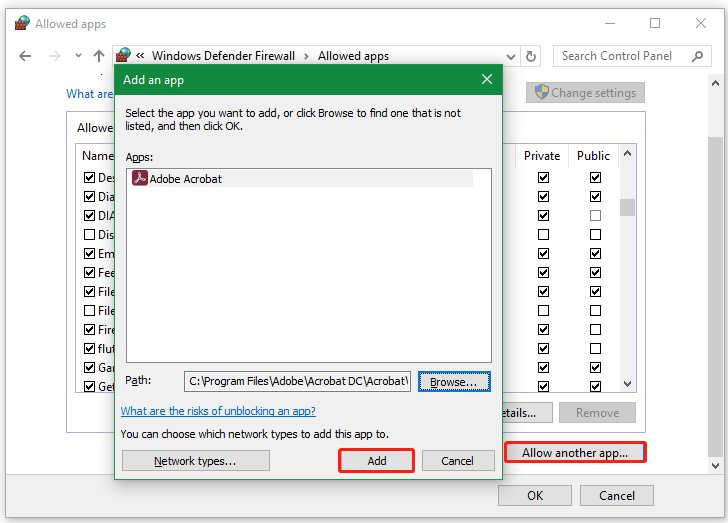
Task: Click Allowed apps breadcrumb
Action: 353,56
